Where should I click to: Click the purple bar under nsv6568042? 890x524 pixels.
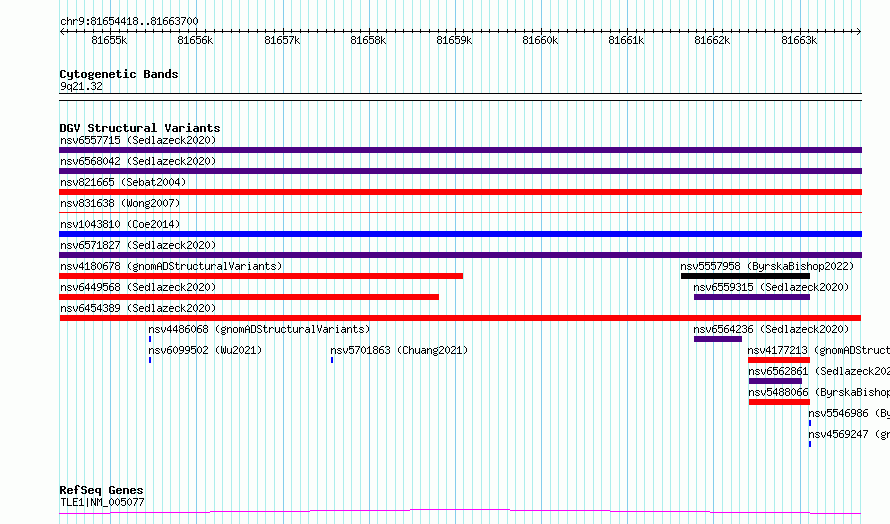(x=460, y=171)
